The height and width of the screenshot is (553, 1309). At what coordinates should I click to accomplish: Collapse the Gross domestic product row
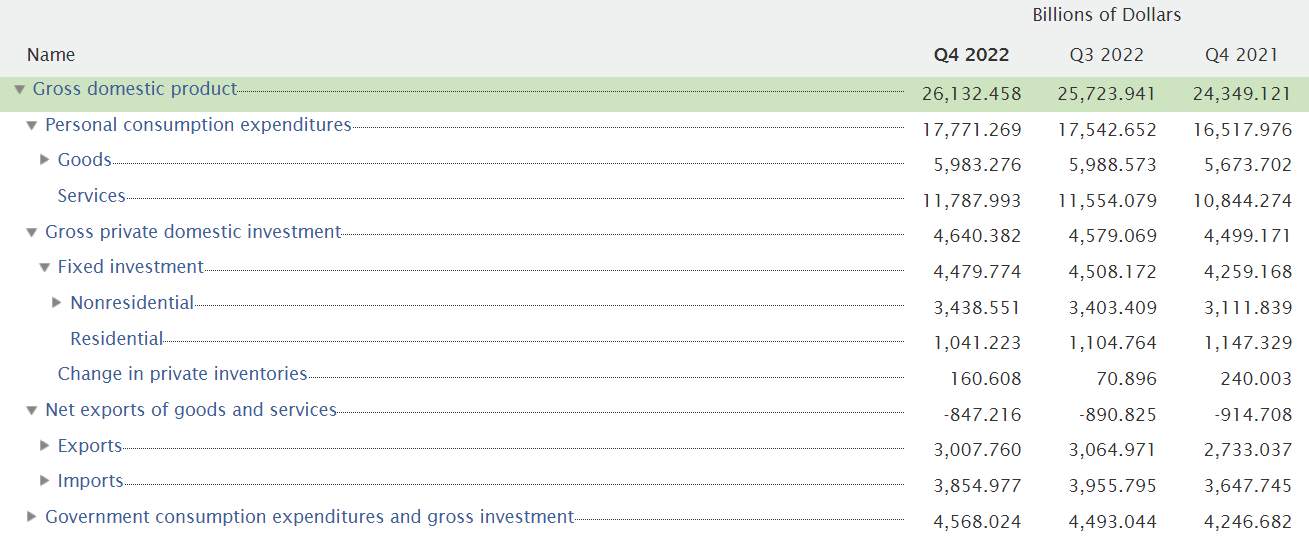[20, 90]
